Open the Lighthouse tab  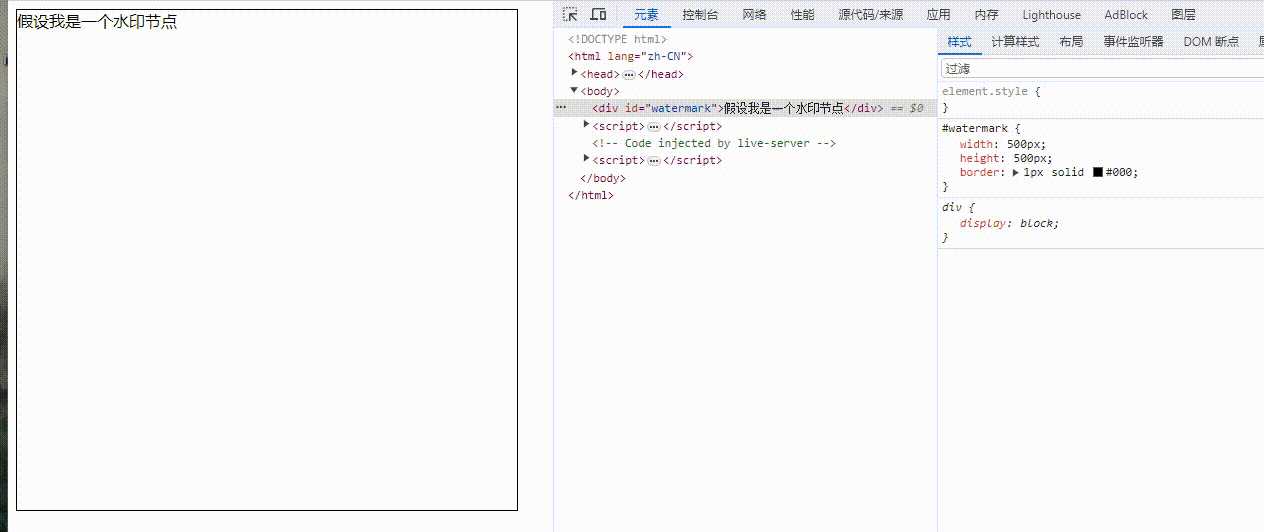[x=1051, y=15]
